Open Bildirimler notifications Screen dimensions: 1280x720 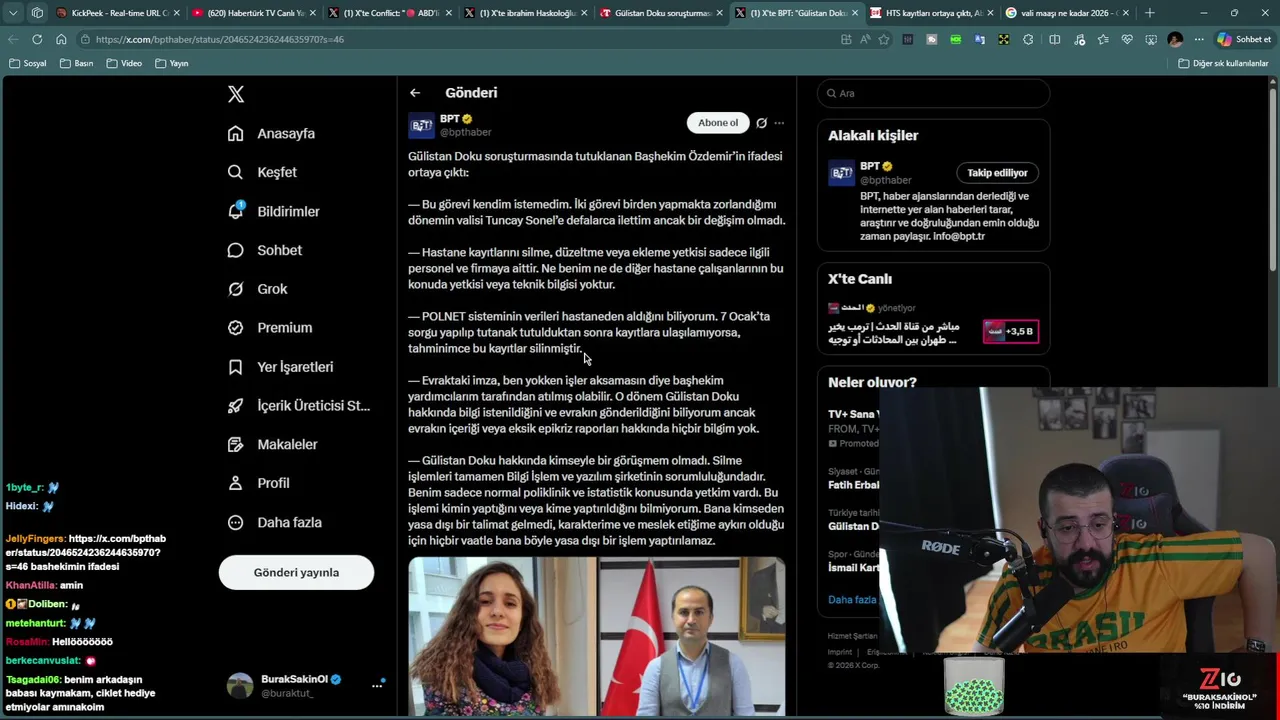273,211
